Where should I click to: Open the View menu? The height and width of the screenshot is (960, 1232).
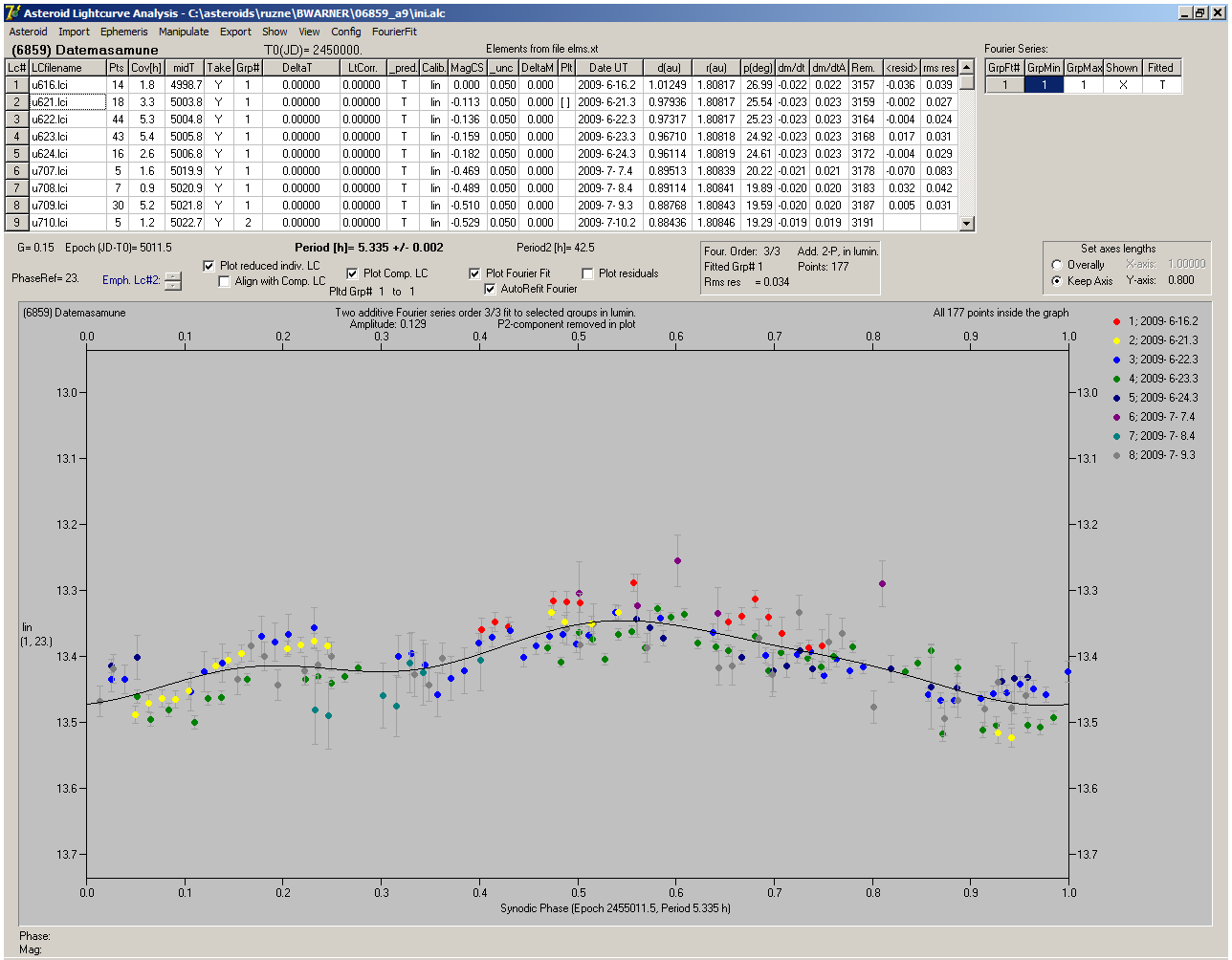click(309, 32)
